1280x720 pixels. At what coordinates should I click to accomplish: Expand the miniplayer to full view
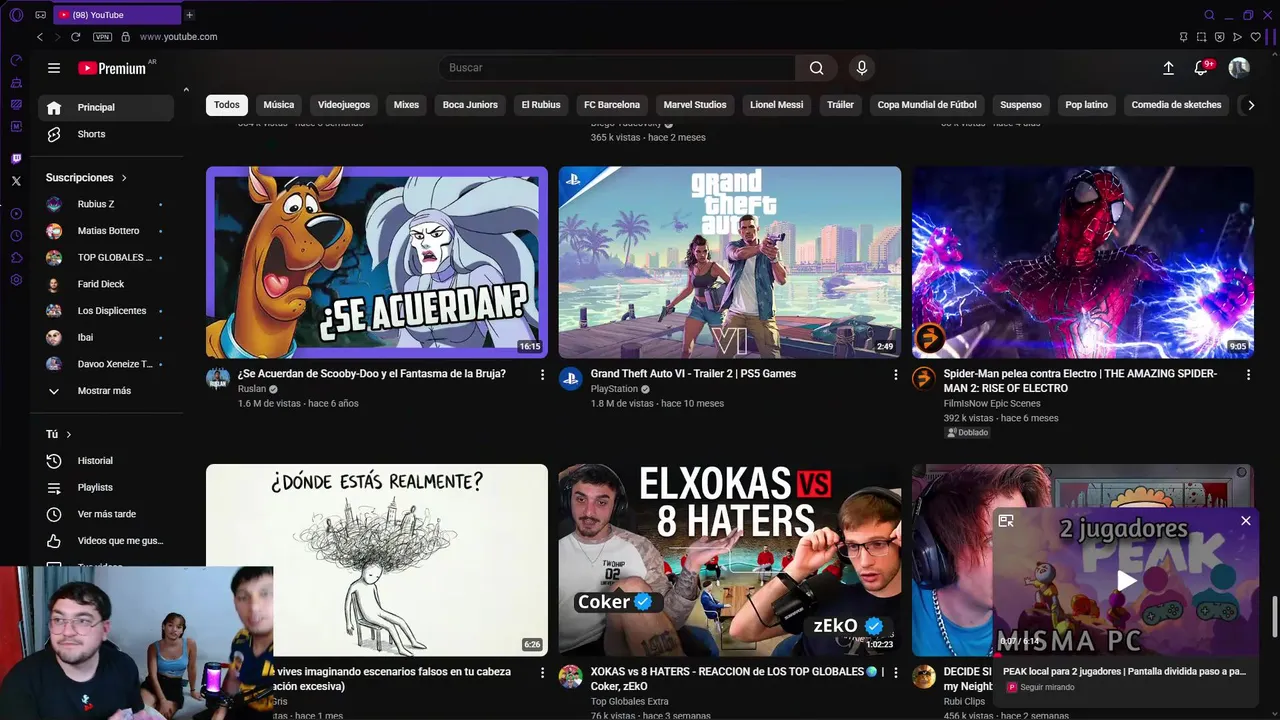point(1006,521)
